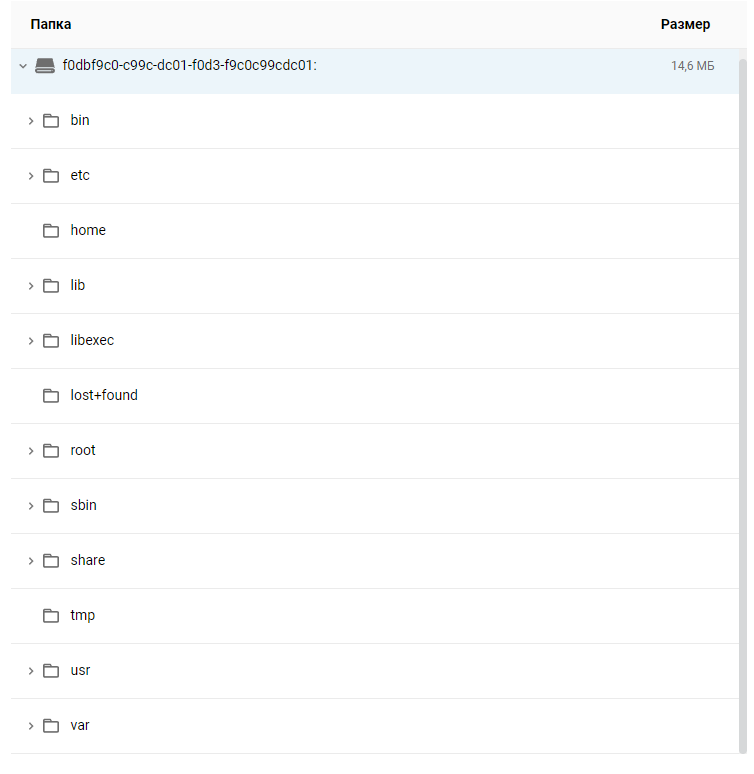Collapse the root volume tree node
This screenshot has height=774, width=754.
pos(23,66)
